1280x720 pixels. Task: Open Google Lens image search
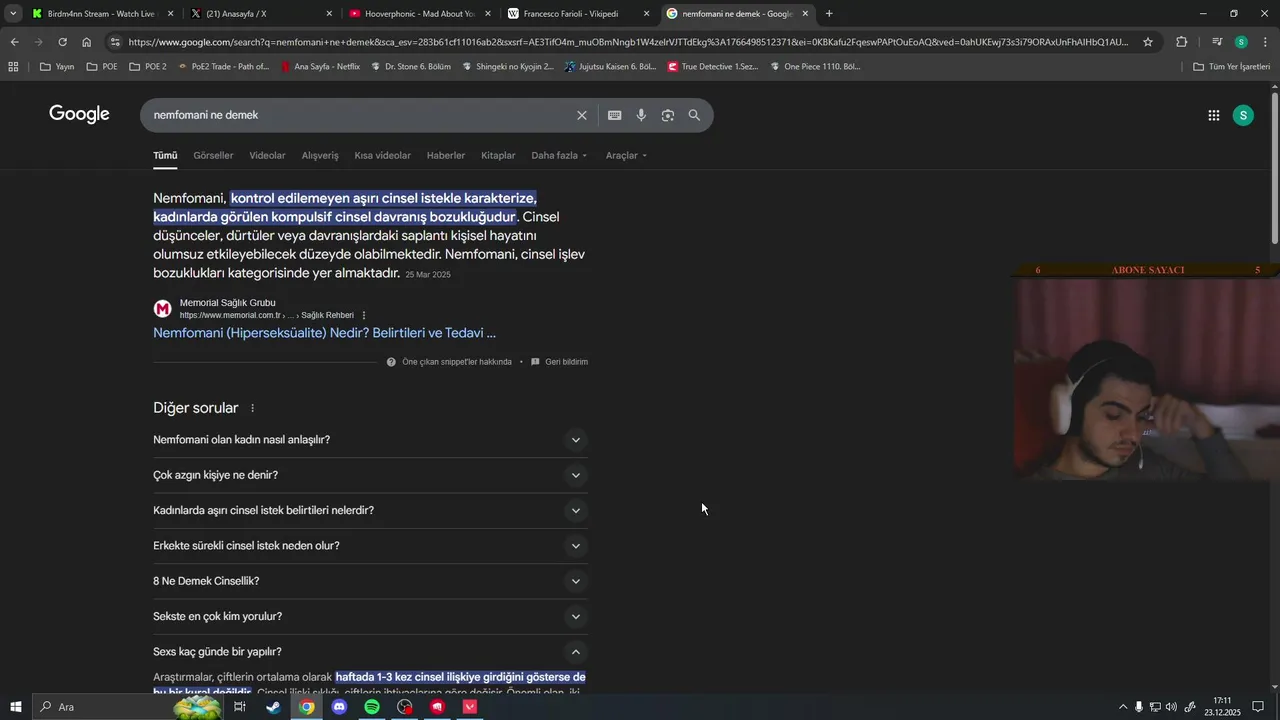point(668,115)
